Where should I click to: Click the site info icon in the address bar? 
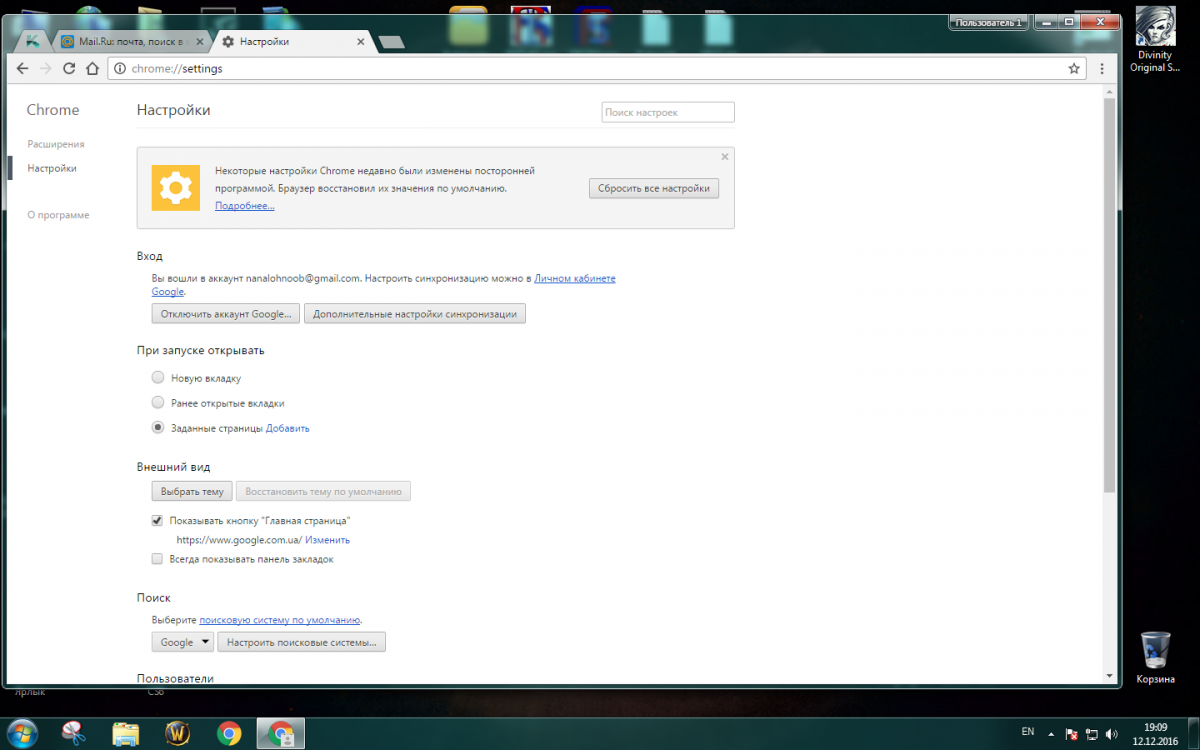tap(119, 69)
